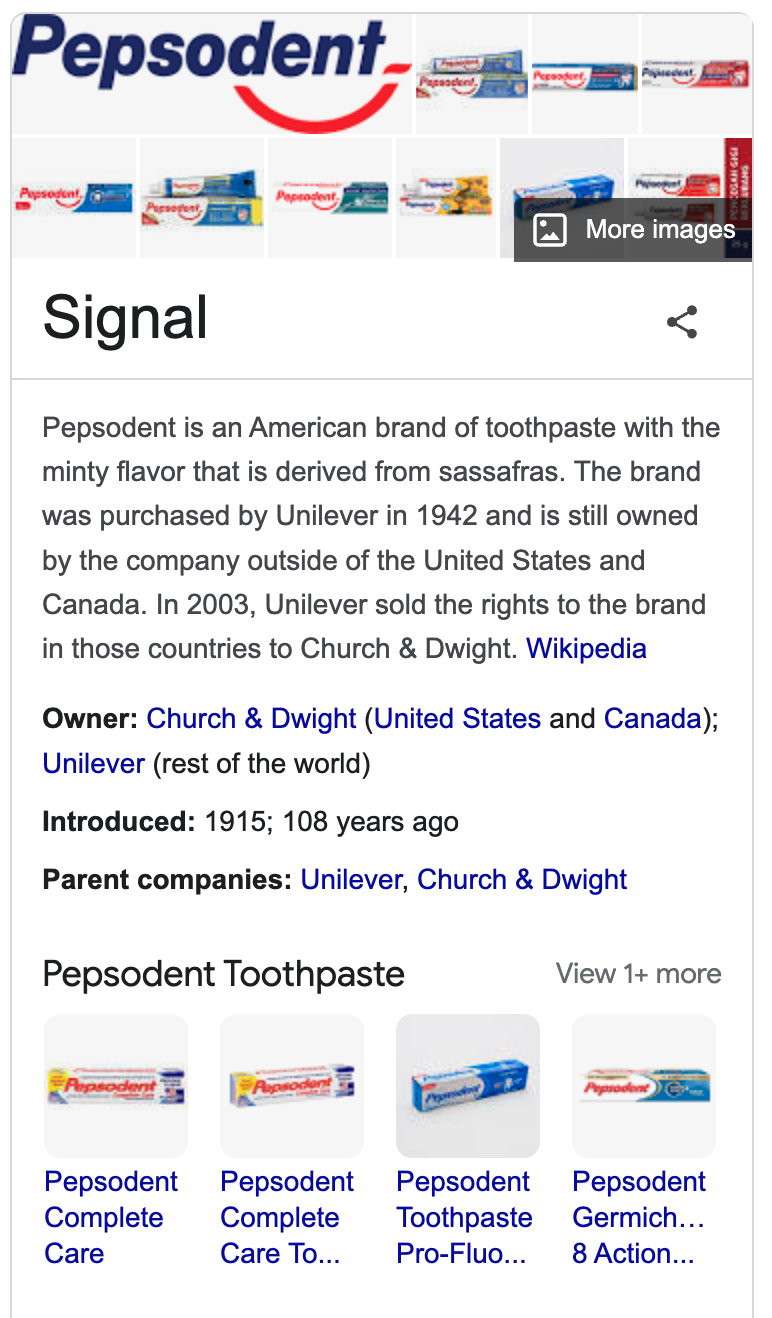Screen dimensions: 772x1318
Task: Open the Wikipedia source link
Action: coord(586,648)
